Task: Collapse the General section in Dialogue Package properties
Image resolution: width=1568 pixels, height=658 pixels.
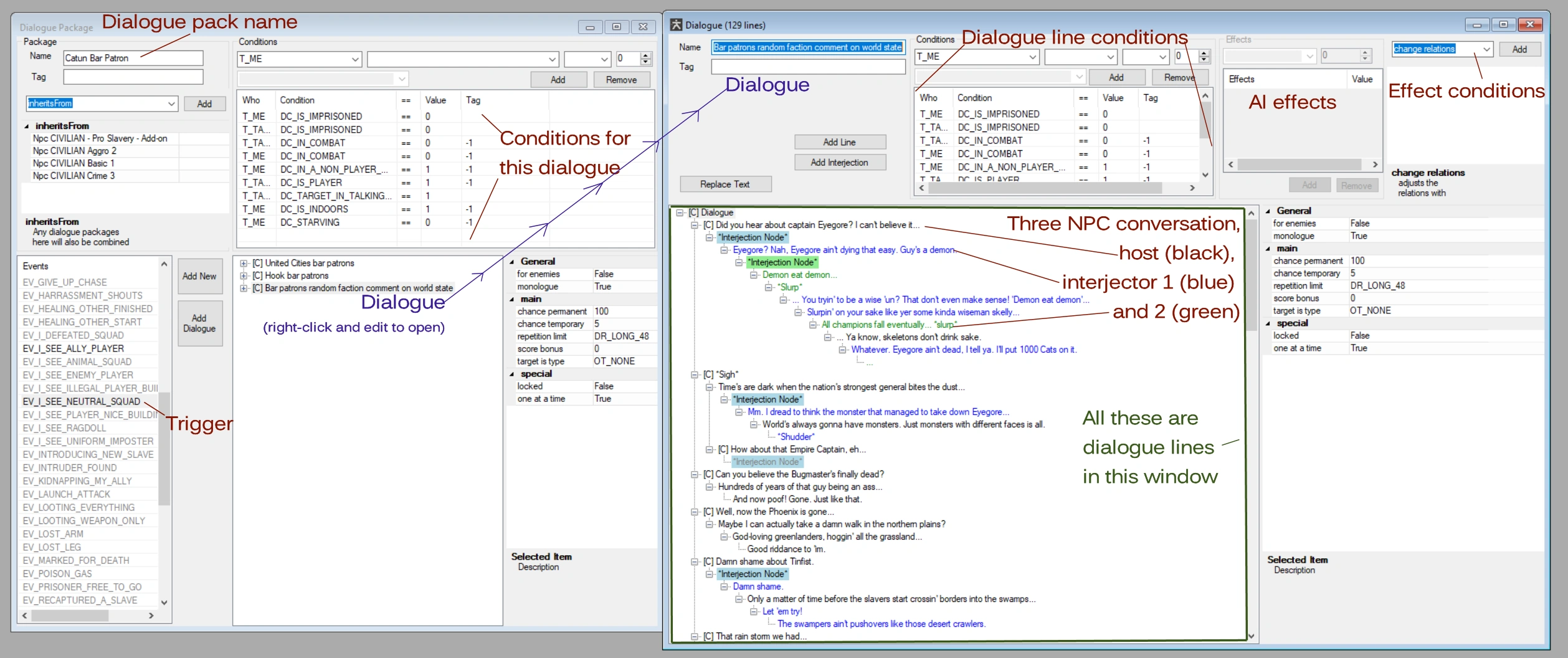Action: click(512, 262)
